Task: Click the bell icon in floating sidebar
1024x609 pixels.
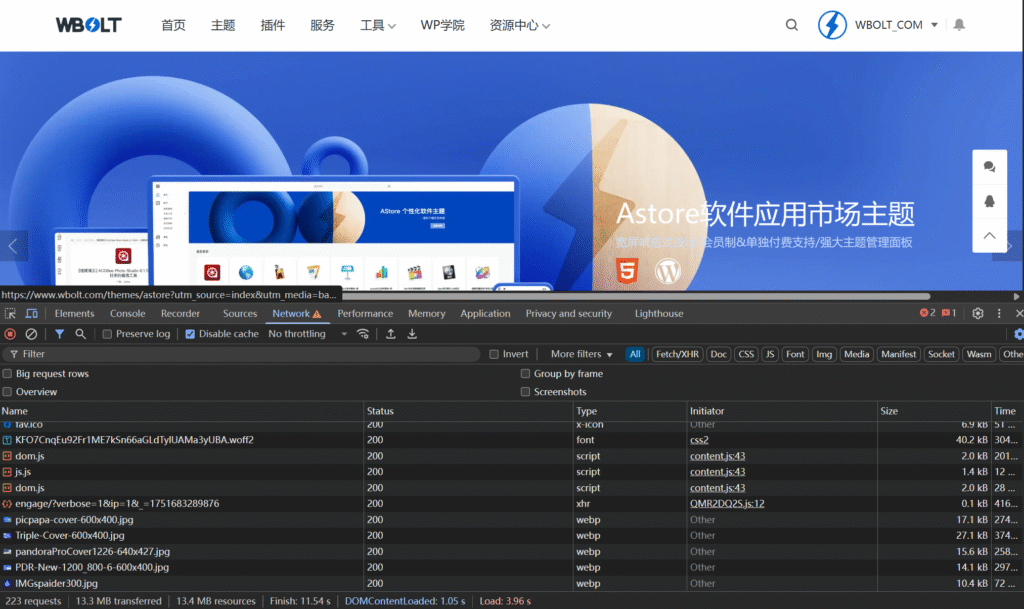Action: (x=989, y=201)
